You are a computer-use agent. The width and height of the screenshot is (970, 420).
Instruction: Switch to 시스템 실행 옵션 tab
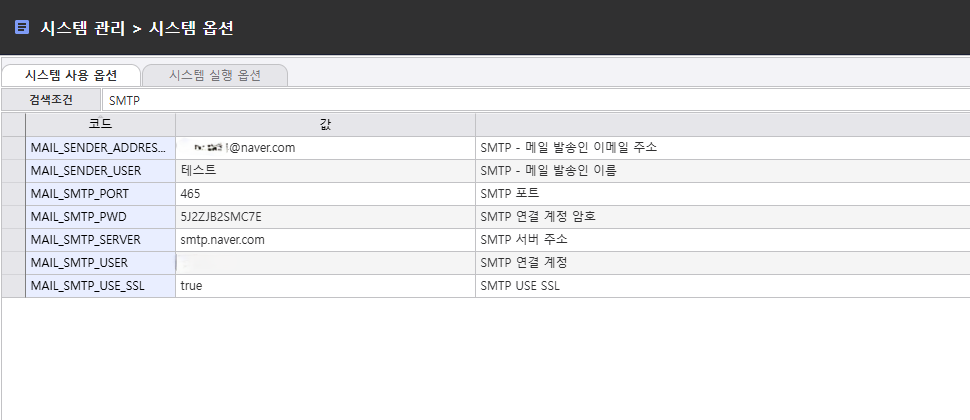pyautogui.click(x=215, y=75)
